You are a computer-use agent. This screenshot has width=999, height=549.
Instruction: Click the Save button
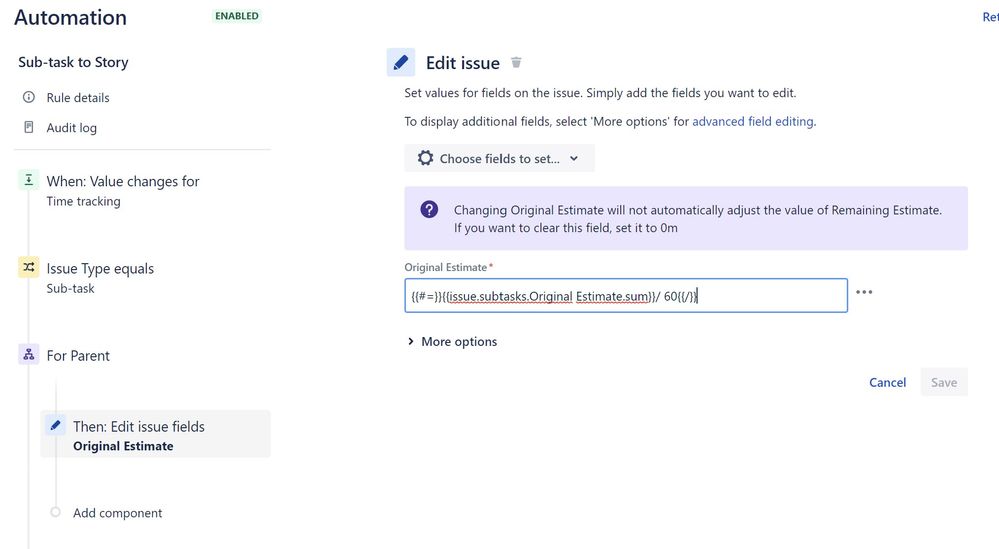point(944,382)
